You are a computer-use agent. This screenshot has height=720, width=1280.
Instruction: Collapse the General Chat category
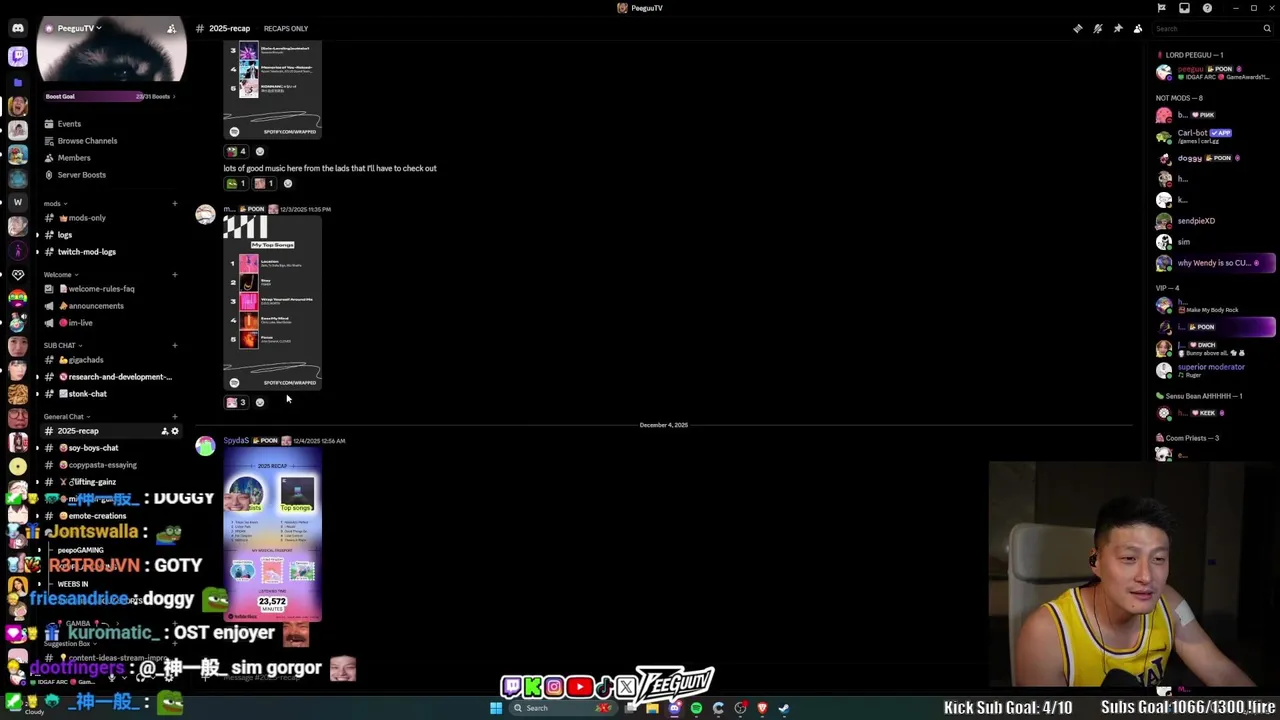(66, 416)
